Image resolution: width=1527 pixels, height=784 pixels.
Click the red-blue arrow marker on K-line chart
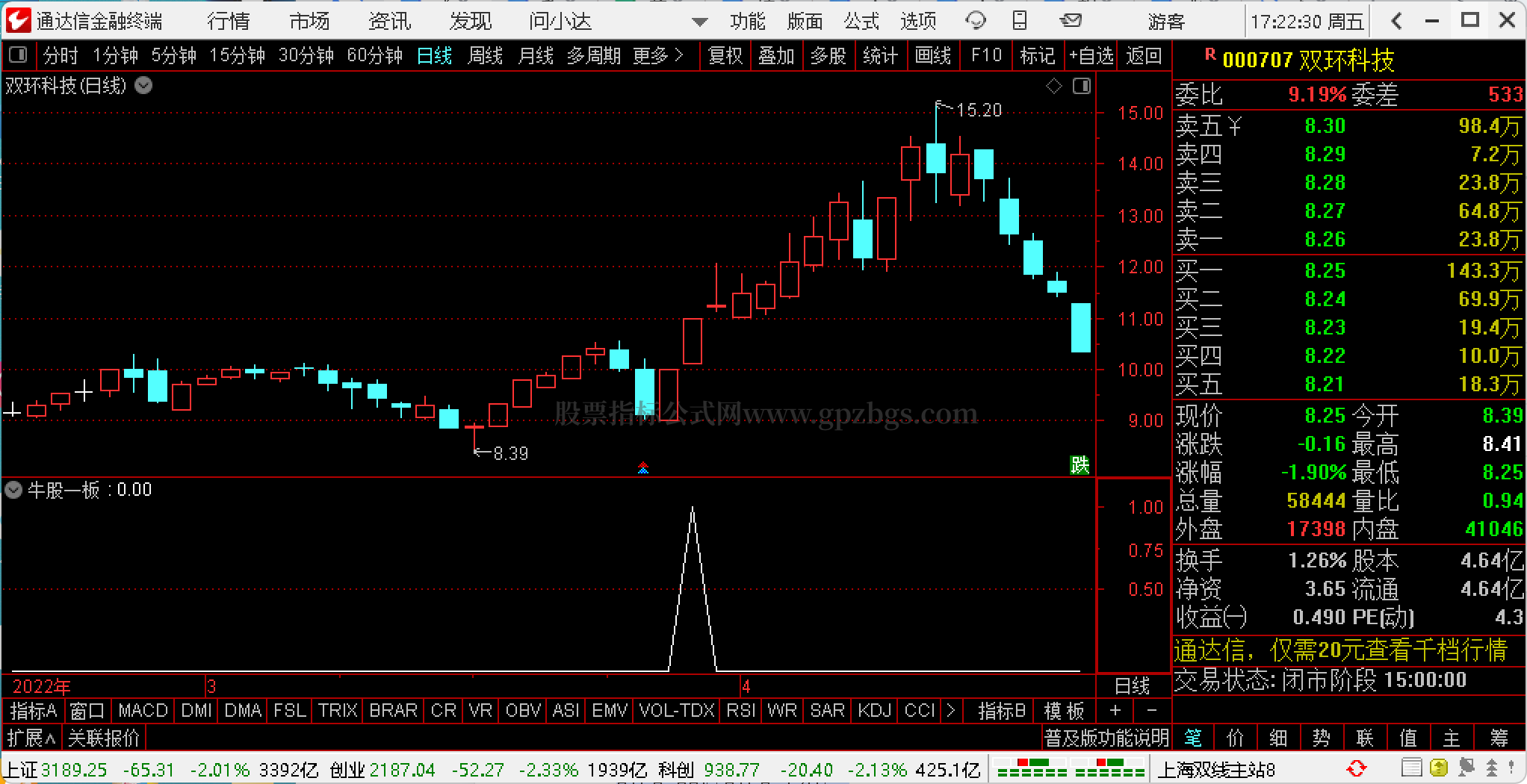click(x=643, y=467)
